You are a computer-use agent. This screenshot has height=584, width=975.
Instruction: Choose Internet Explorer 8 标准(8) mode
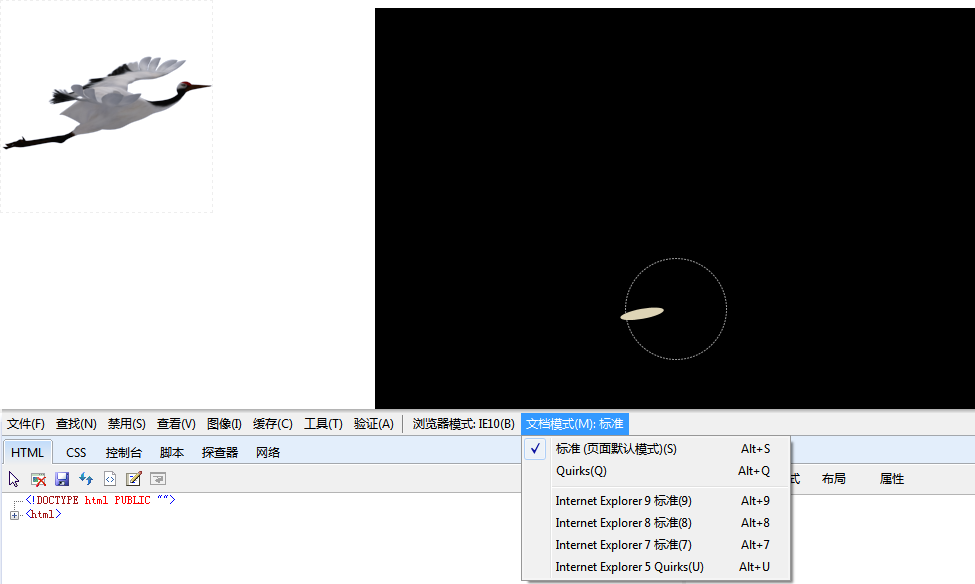(657, 523)
